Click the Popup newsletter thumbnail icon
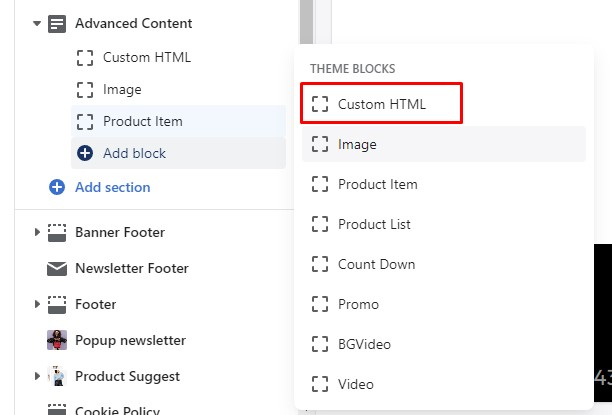The image size is (612, 415). pos(57,340)
